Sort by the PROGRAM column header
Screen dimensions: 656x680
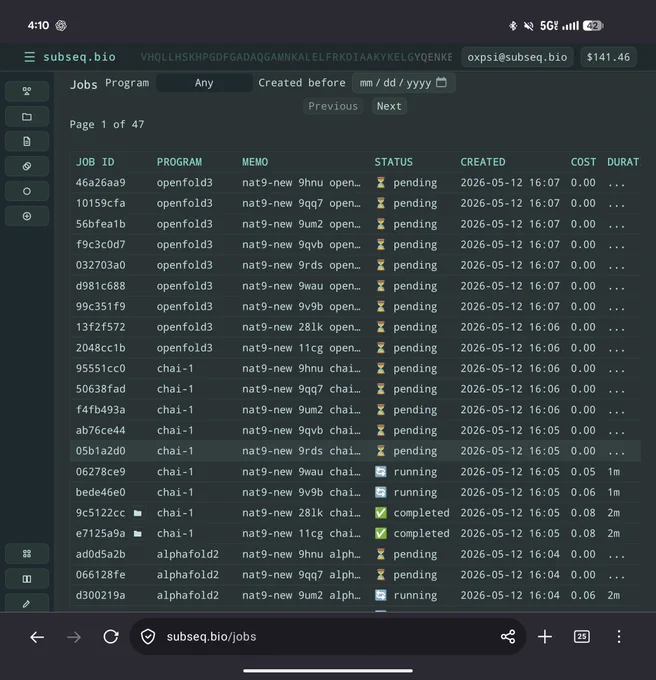(x=179, y=162)
